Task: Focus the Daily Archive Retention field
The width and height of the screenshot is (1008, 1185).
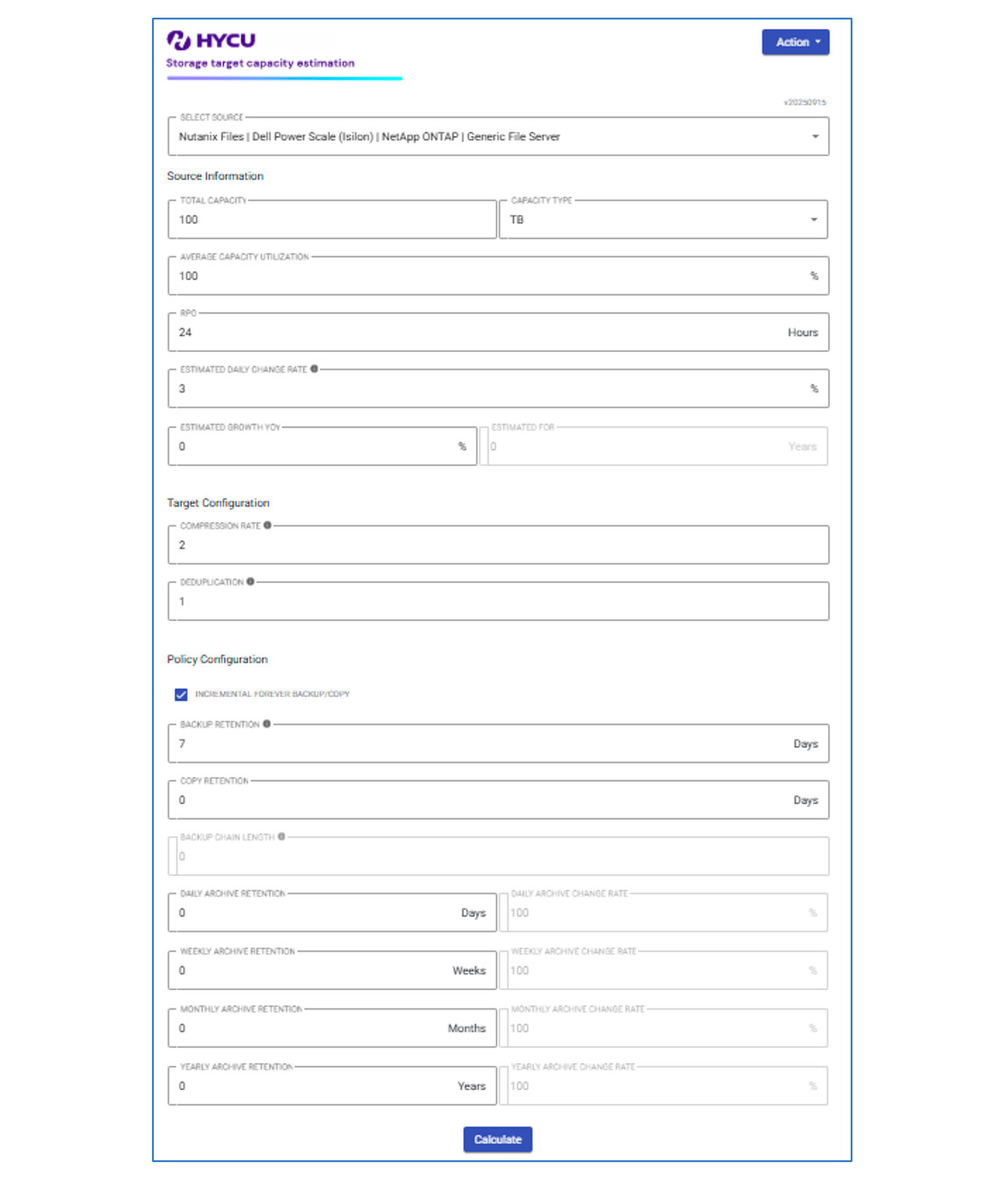Action: point(316,913)
